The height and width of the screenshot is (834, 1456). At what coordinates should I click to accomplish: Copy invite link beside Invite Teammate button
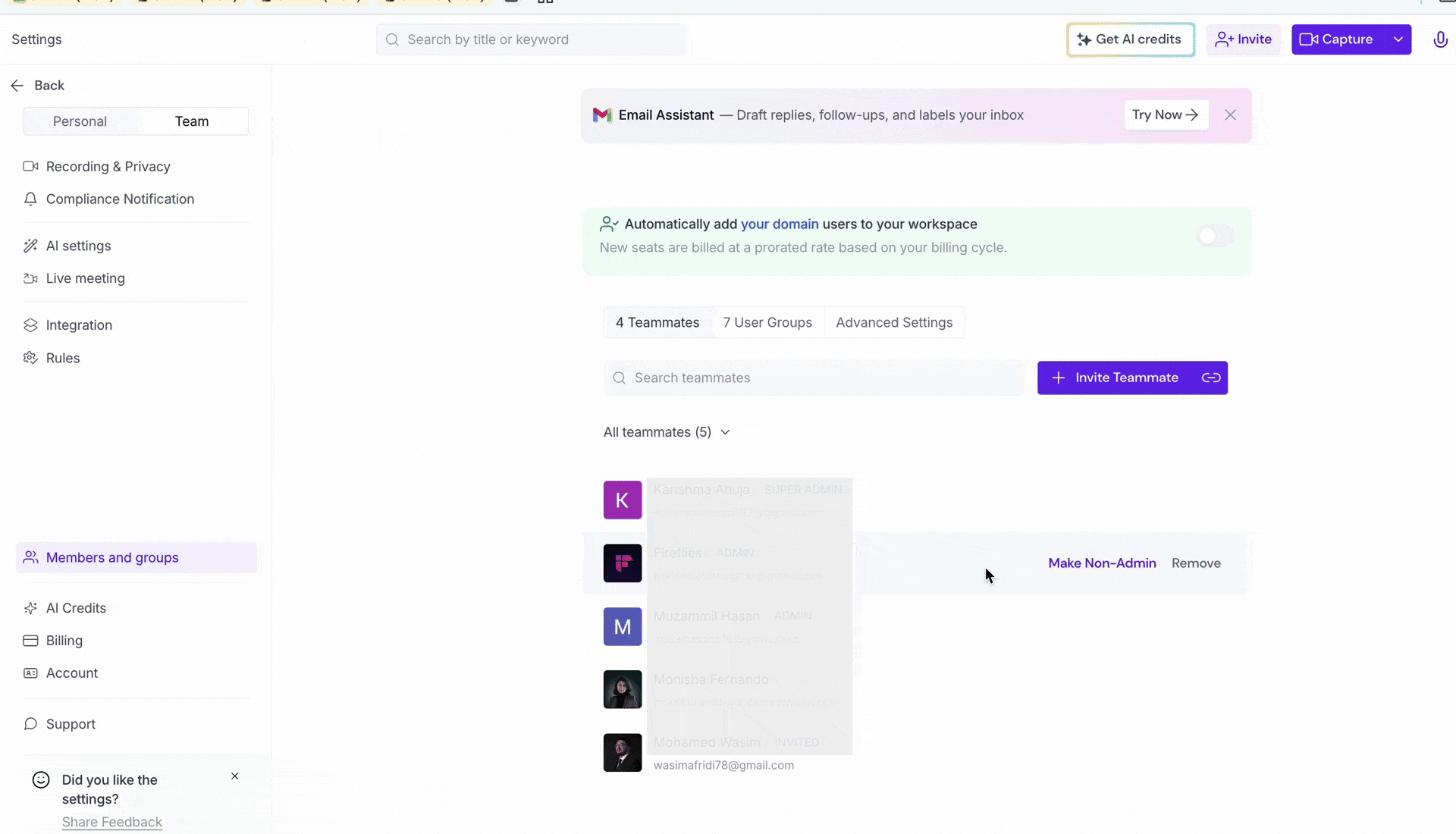[1211, 378]
